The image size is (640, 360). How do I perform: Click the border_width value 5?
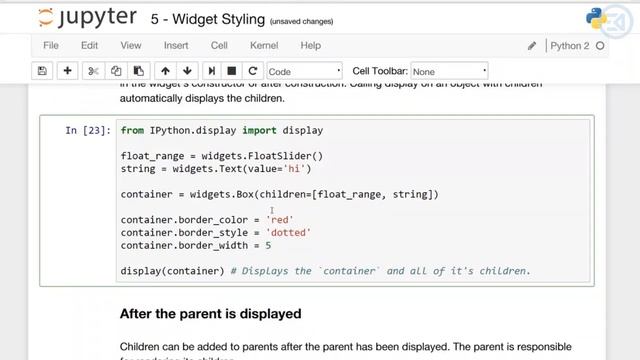(x=268, y=246)
